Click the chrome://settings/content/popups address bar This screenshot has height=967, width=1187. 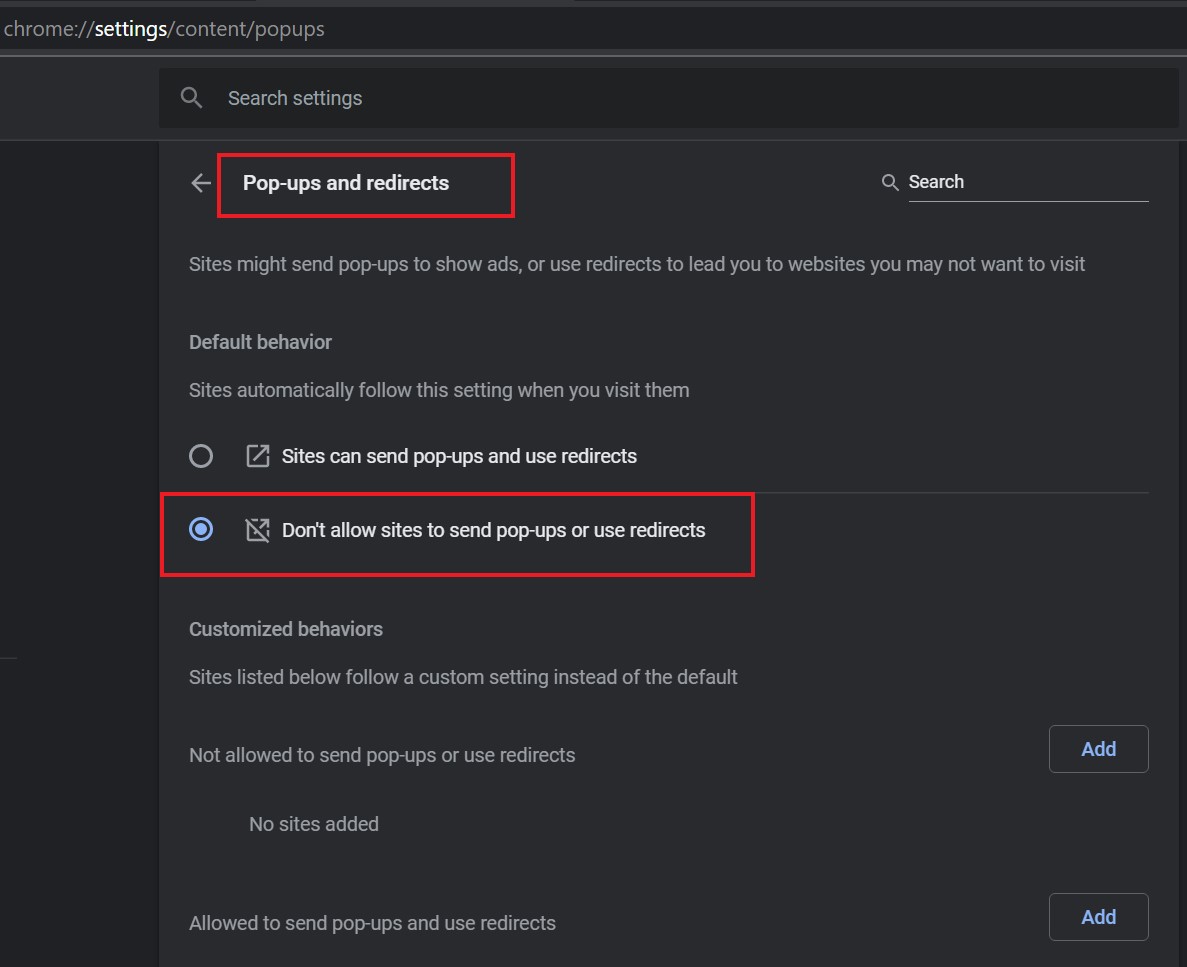click(x=163, y=28)
